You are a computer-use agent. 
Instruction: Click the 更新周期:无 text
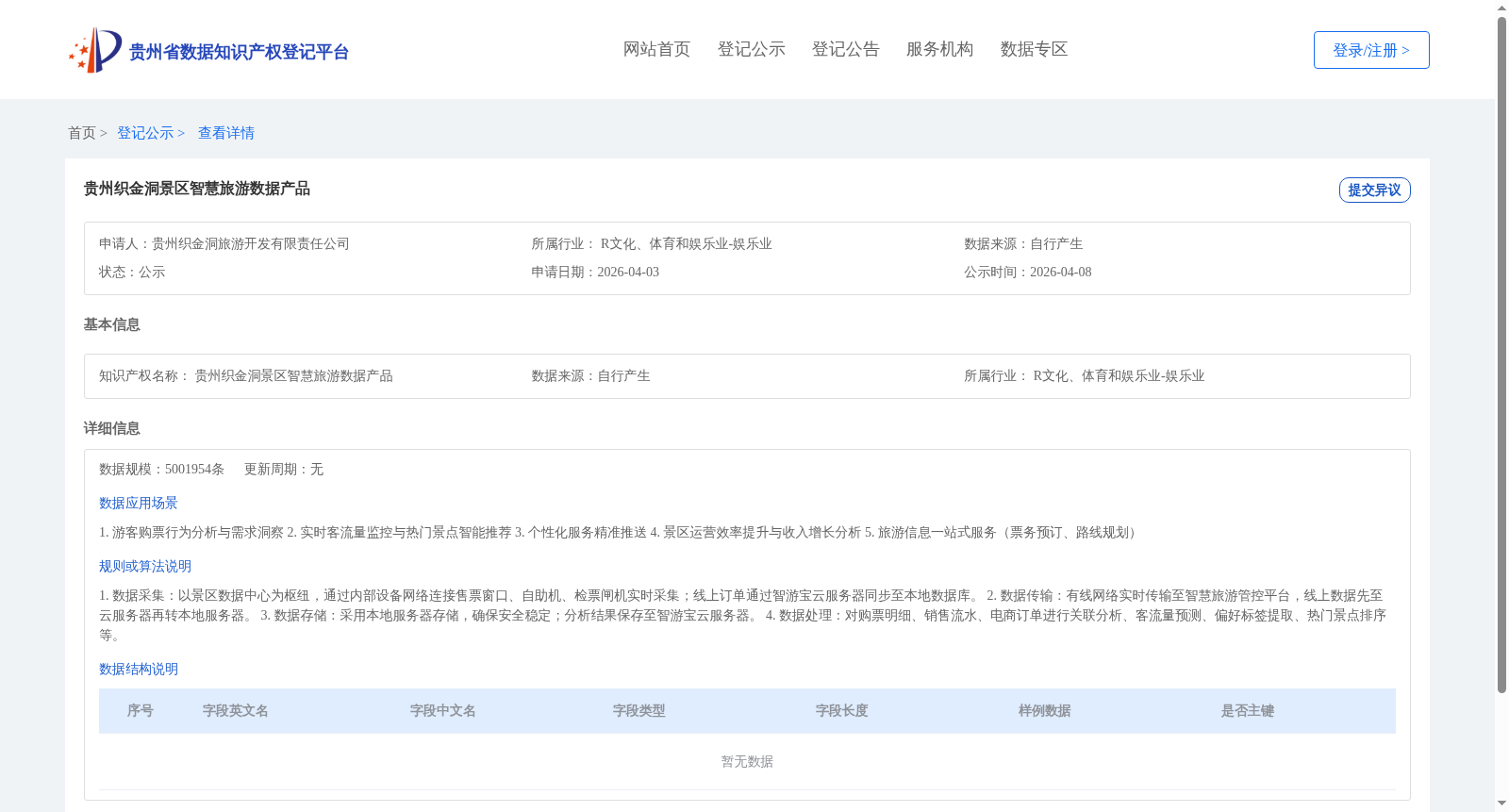pos(284,469)
